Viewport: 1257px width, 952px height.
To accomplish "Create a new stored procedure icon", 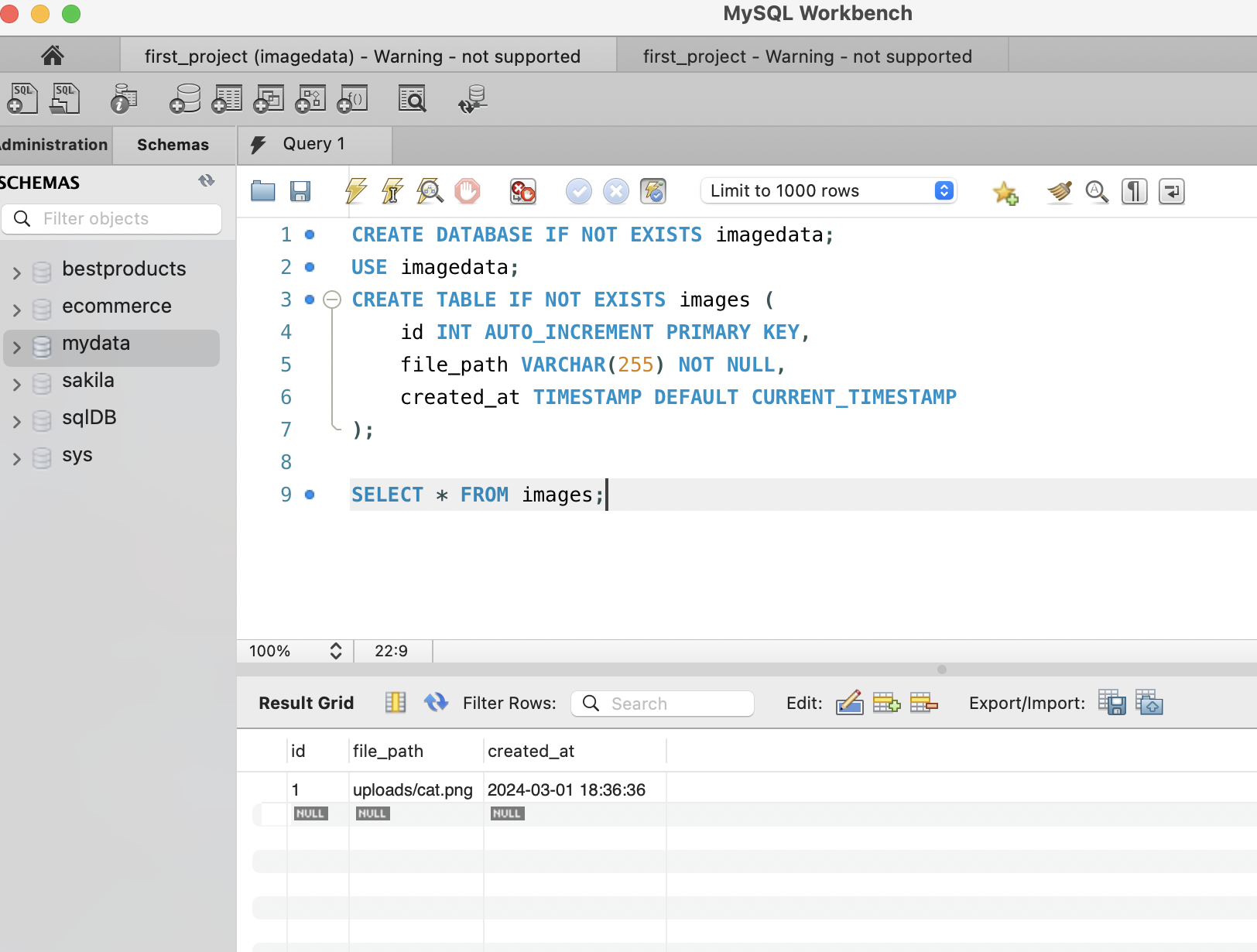I will click(310, 99).
